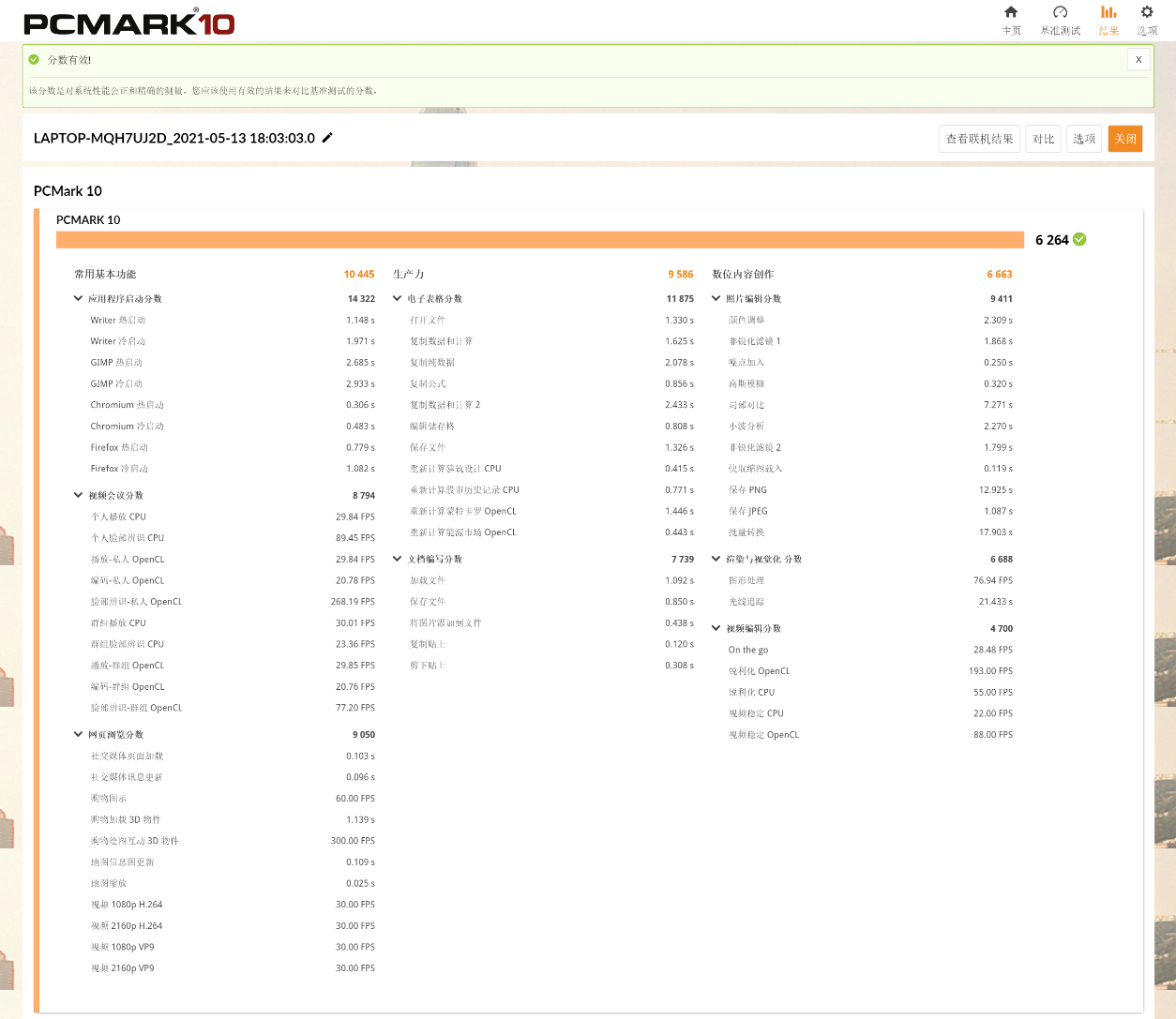Image resolution: width=1176 pixels, height=1019 pixels.
Task: Collapse the 文档编写分数 section
Action: [x=397, y=560]
